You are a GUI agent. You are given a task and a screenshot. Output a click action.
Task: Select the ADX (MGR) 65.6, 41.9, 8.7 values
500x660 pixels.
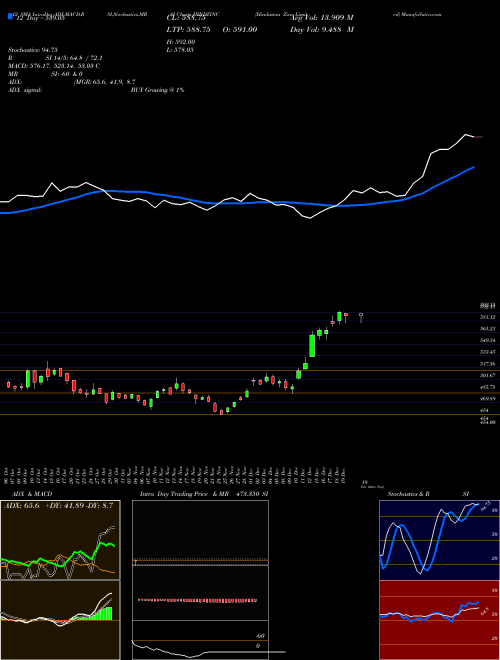click(104, 82)
